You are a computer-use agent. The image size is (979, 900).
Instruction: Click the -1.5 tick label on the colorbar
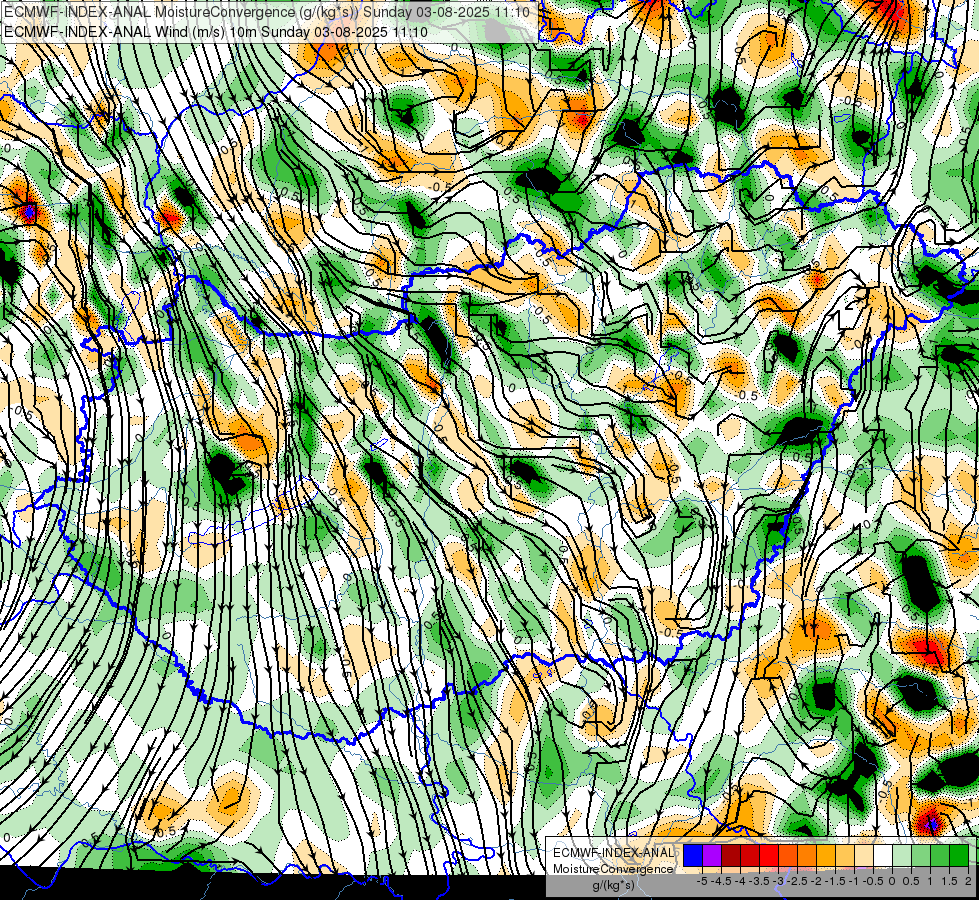pyautogui.click(x=835, y=881)
